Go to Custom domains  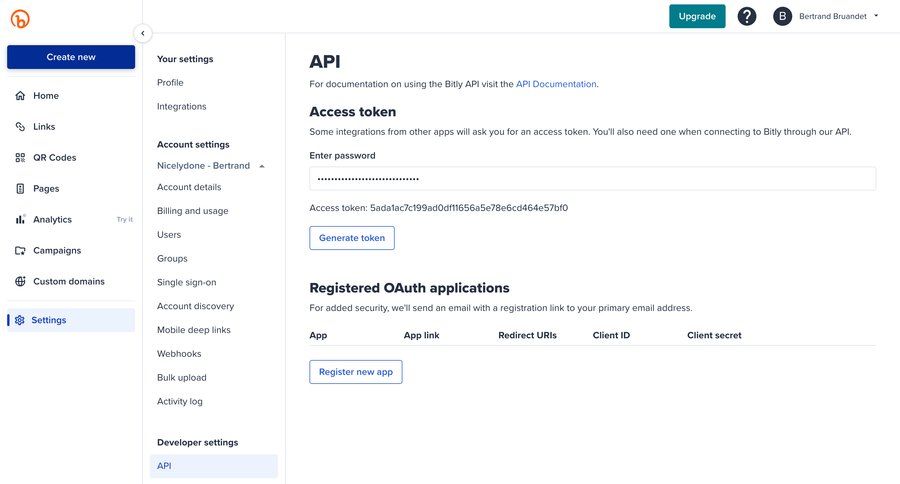click(71, 281)
